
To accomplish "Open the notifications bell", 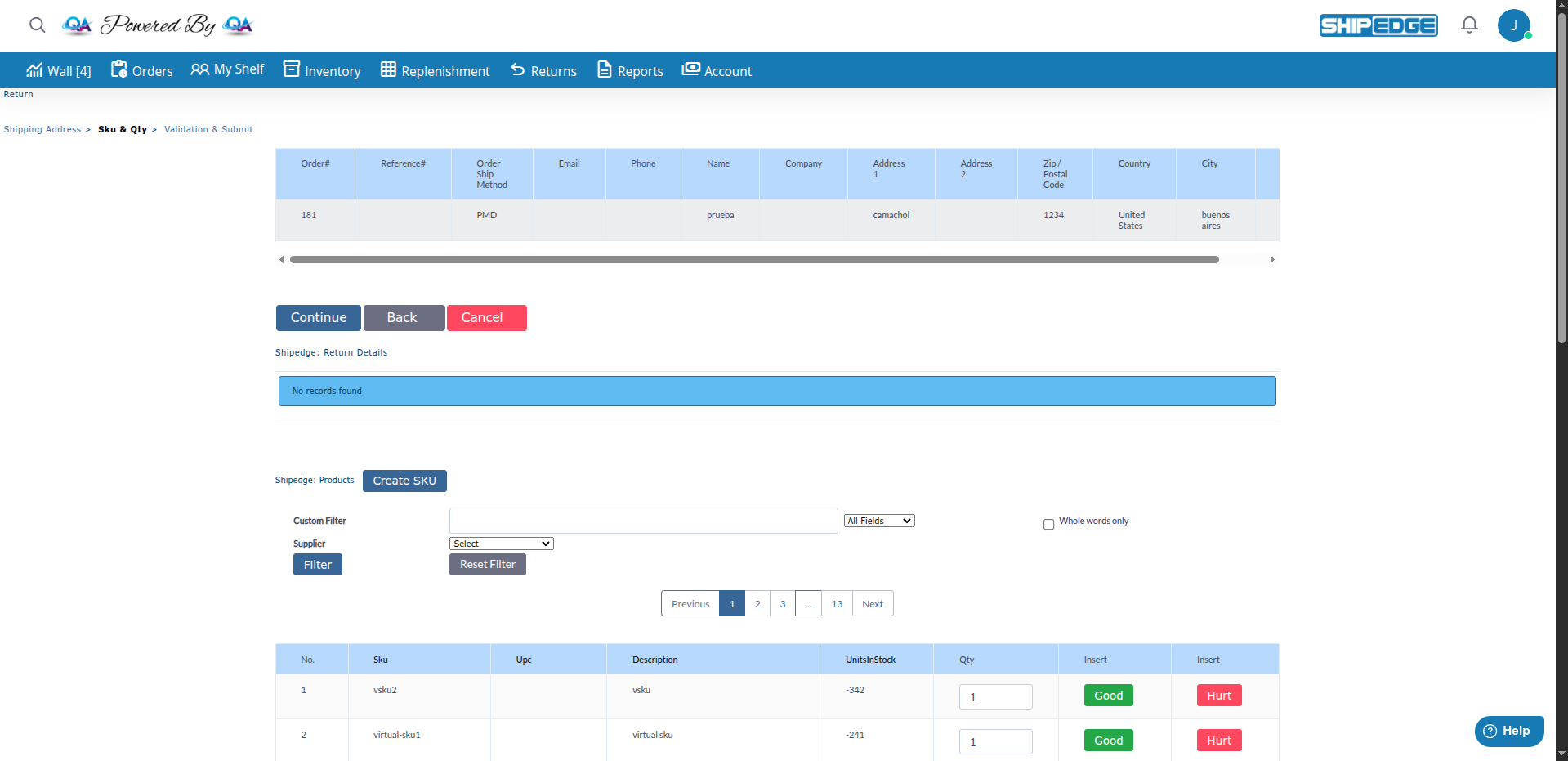I will click(1469, 25).
